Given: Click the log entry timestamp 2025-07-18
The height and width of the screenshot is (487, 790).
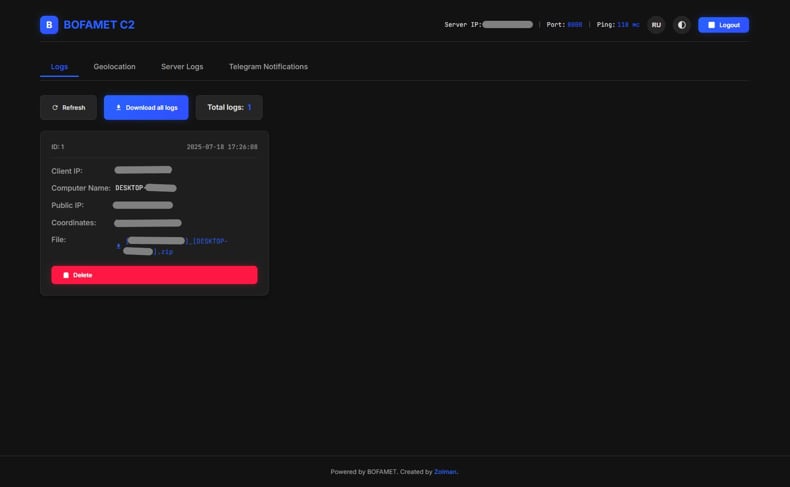Looking at the screenshot, I should 221,147.
